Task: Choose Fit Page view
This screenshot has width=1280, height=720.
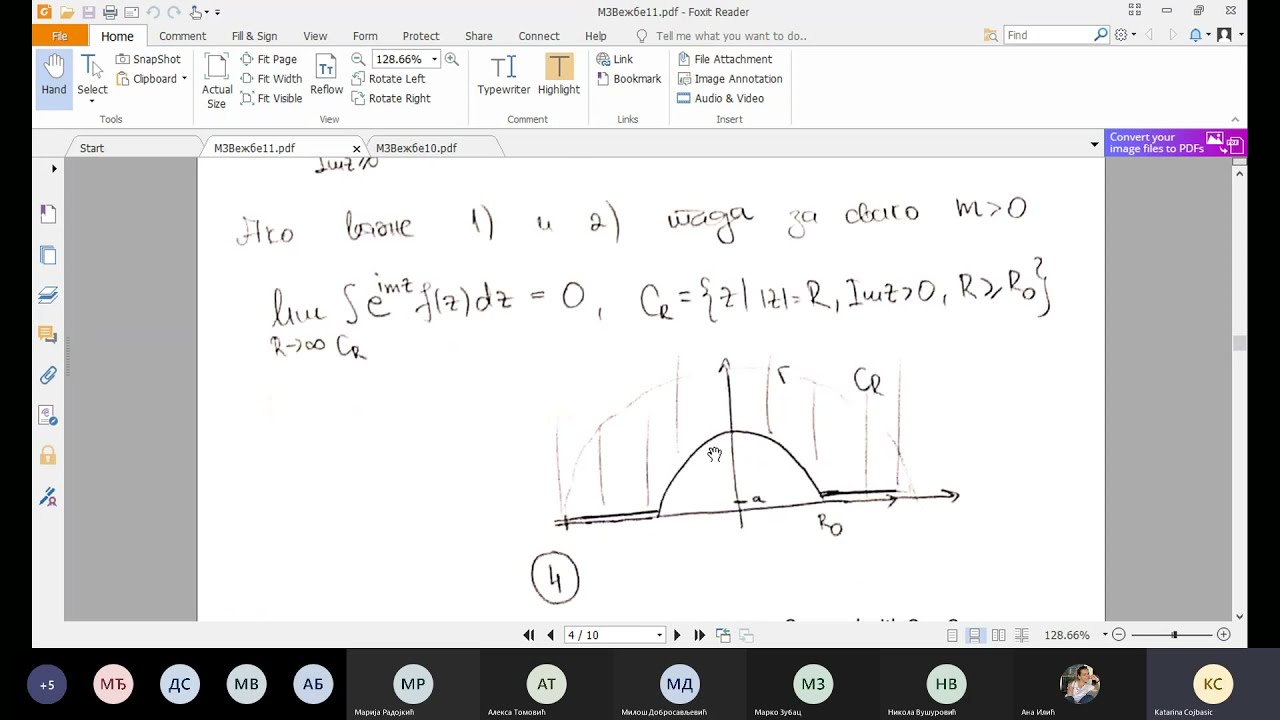Action: click(x=269, y=59)
